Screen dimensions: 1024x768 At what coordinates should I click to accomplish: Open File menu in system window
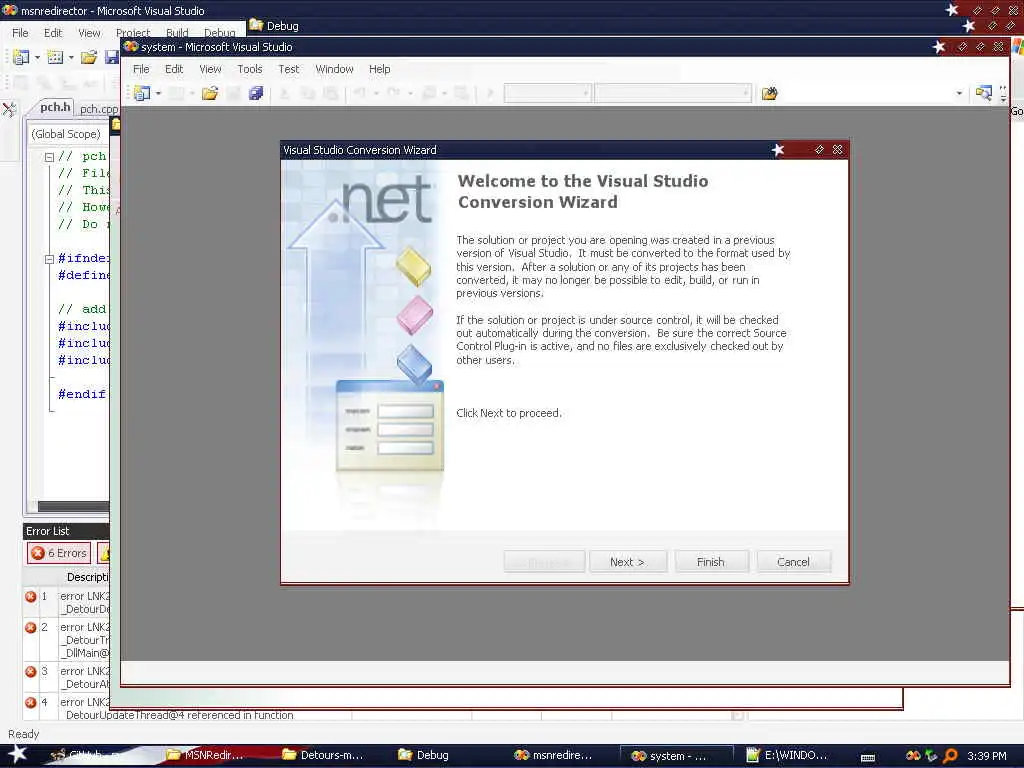(141, 69)
